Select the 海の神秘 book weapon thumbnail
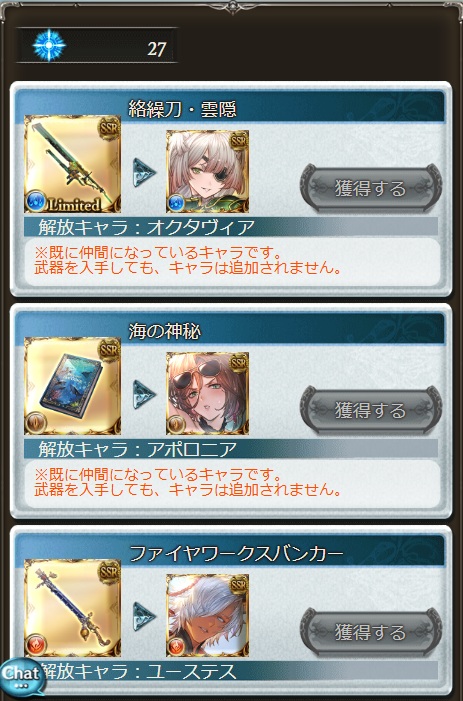 (x=72, y=386)
